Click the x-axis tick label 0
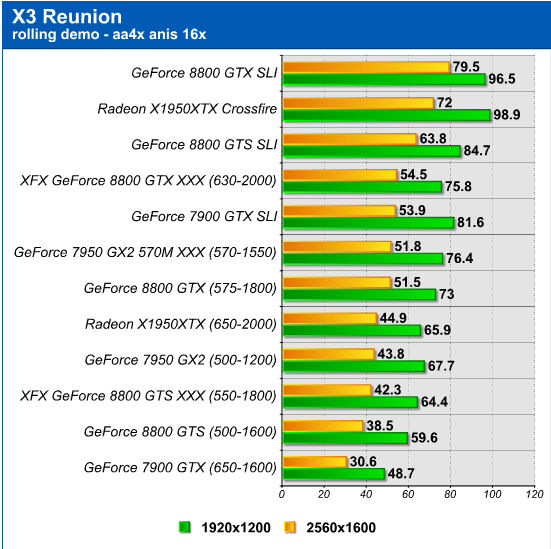 click(281, 494)
